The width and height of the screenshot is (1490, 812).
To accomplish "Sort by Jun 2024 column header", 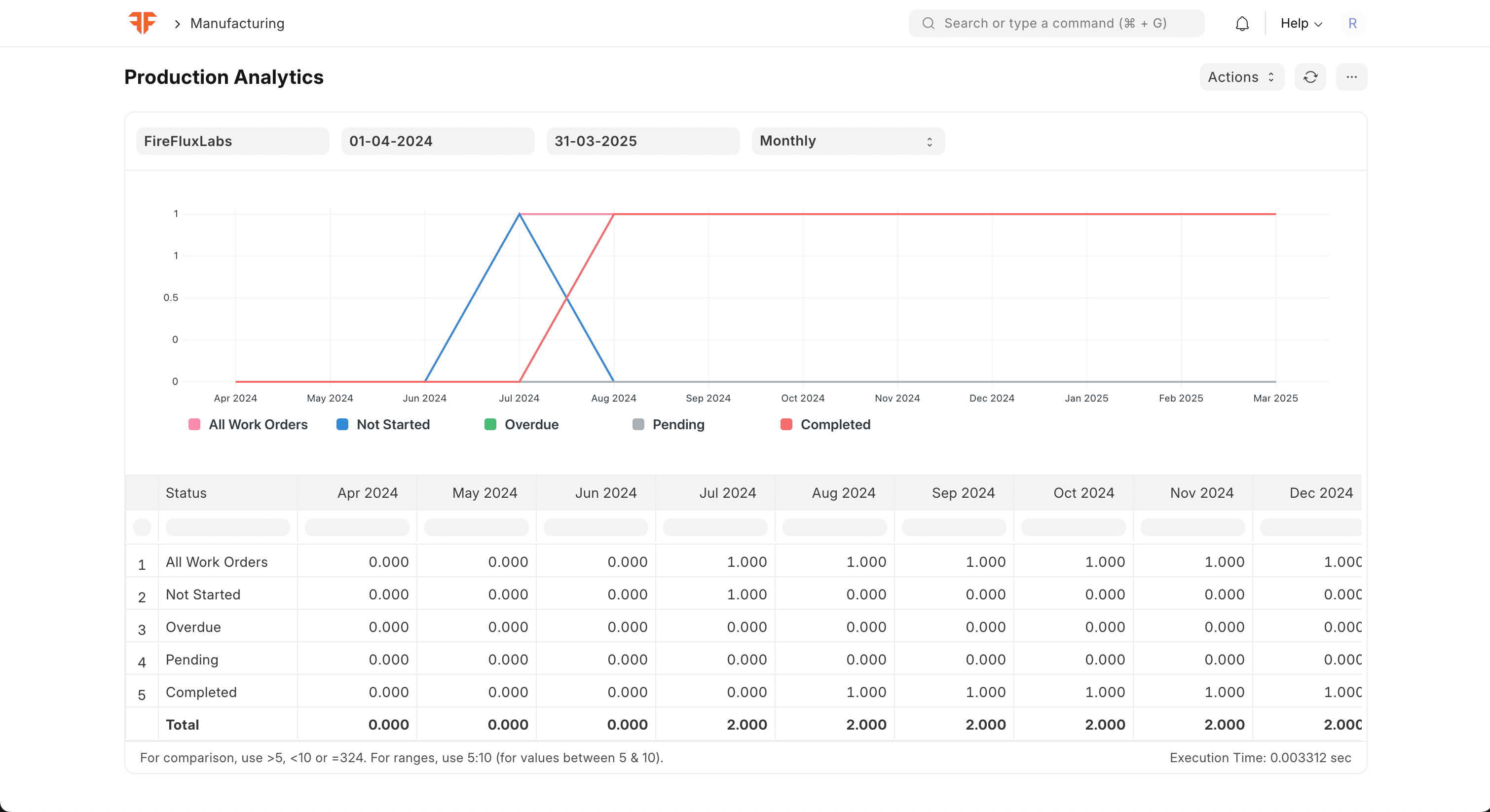I will click(596, 493).
